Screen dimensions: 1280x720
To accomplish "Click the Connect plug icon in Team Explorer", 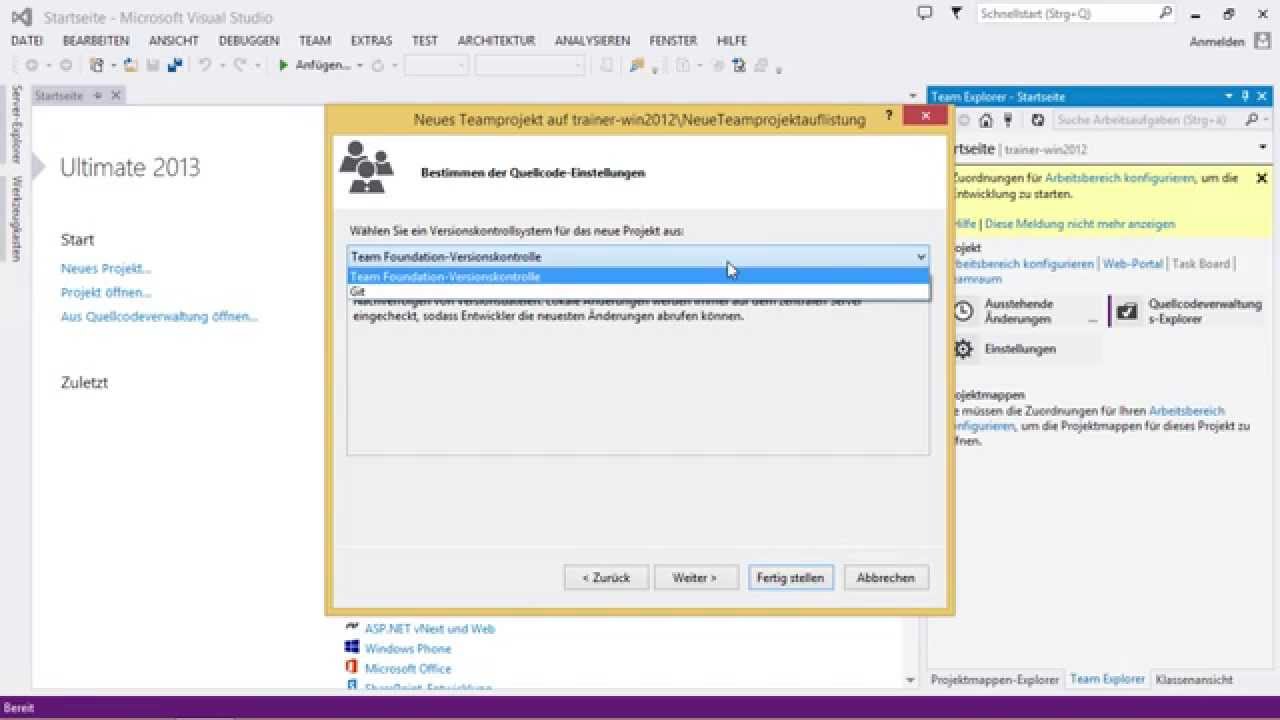I will click(1008, 120).
